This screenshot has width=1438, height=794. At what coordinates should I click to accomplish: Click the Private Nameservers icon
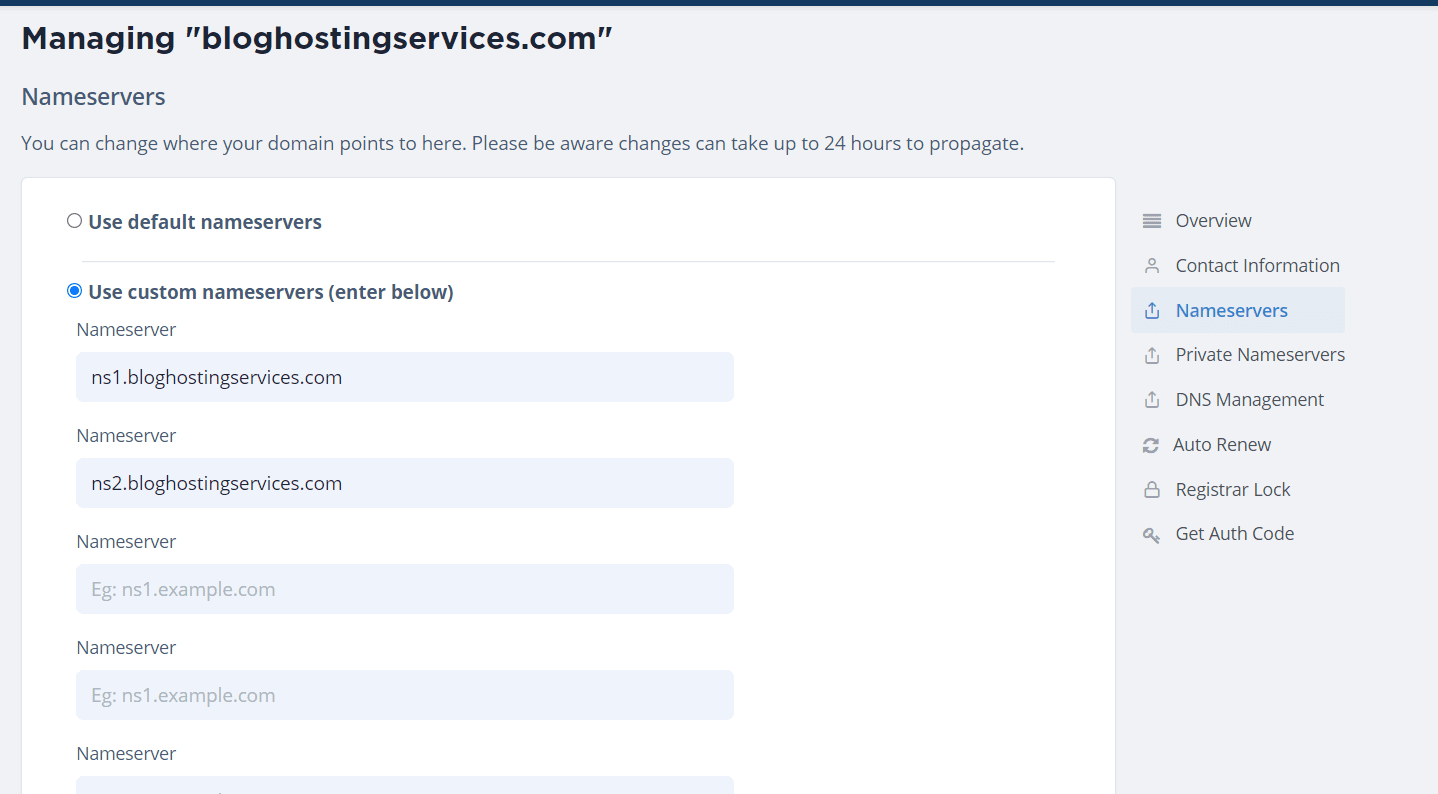tap(1150, 354)
